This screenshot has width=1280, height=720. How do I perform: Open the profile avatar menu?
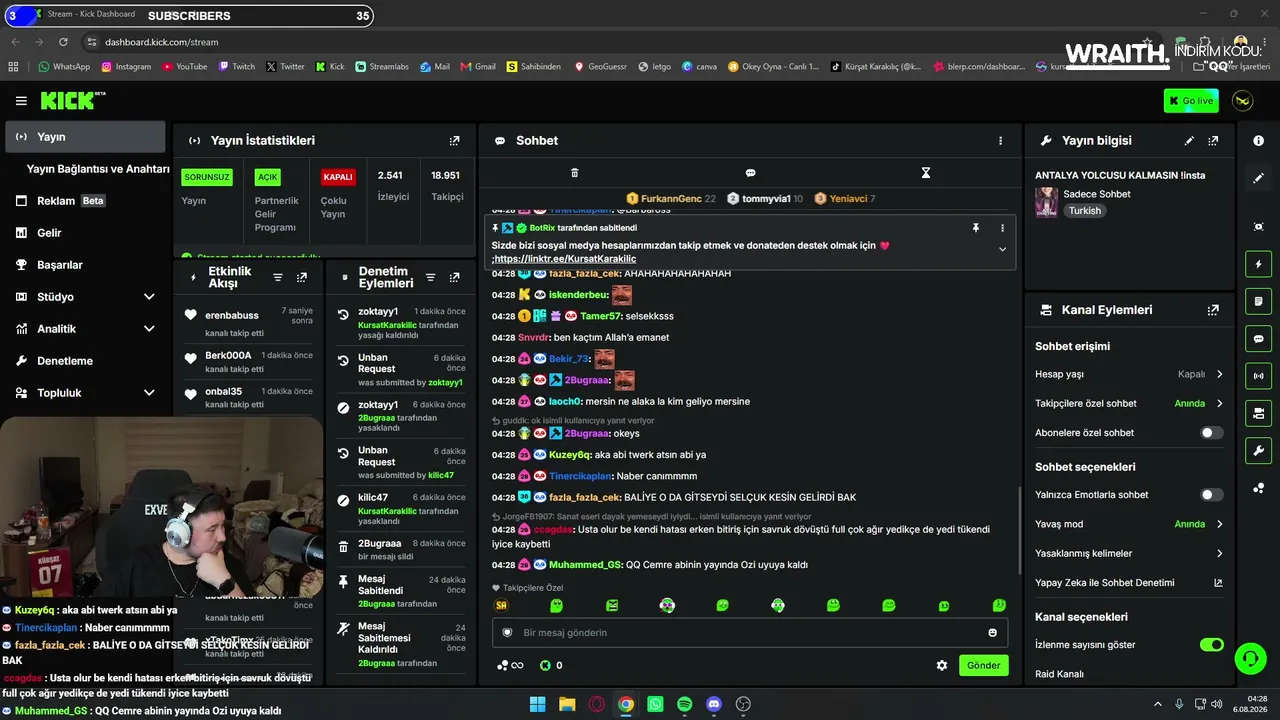(x=1243, y=101)
